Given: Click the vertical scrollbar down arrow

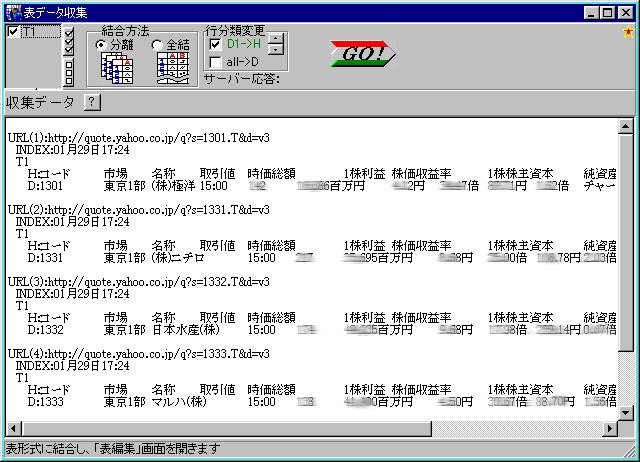Looking at the screenshot, I should pyautogui.click(x=626, y=413).
